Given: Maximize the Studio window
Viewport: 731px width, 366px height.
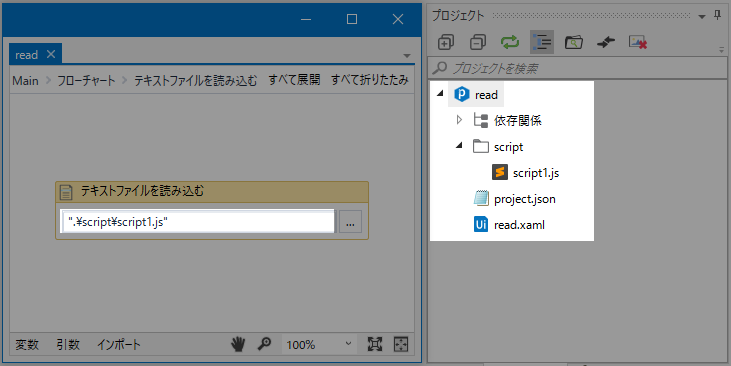Looking at the screenshot, I should (352, 19).
